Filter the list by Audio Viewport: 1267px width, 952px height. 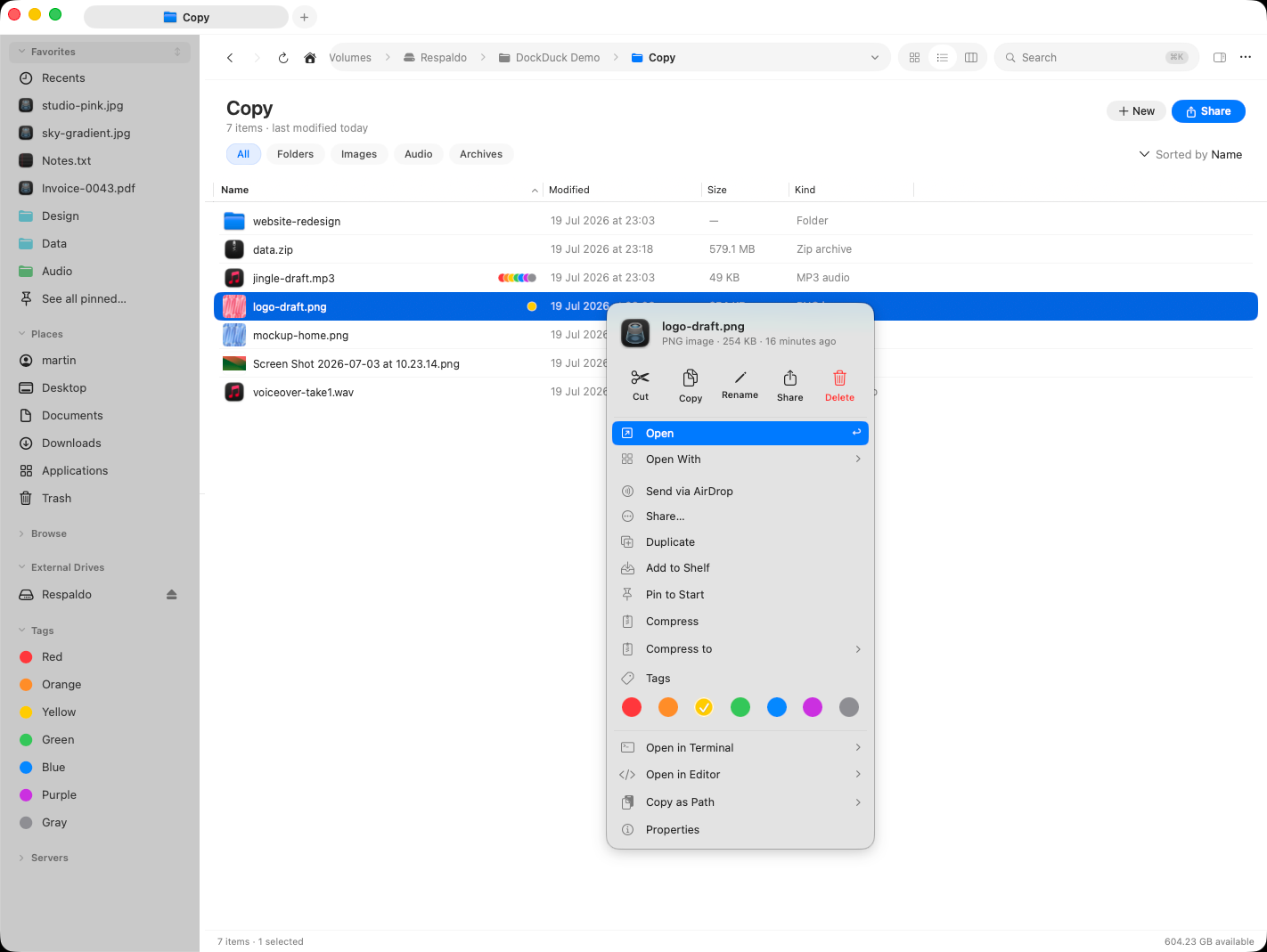419,154
